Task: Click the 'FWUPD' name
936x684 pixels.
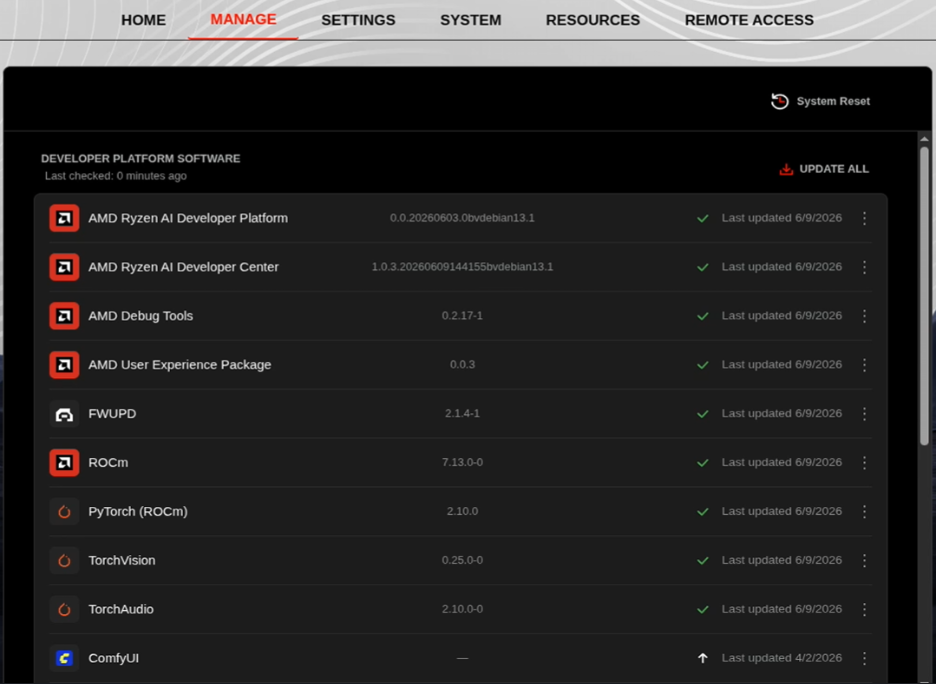Action: pos(112,414)
